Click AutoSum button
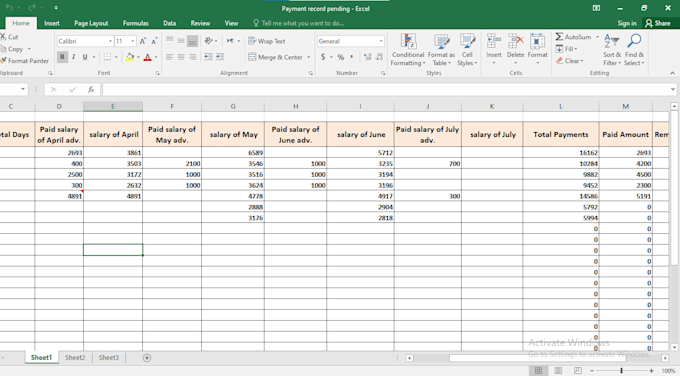Image resolution: width=680 pixels, height=376 pixels. click(573, 37)
